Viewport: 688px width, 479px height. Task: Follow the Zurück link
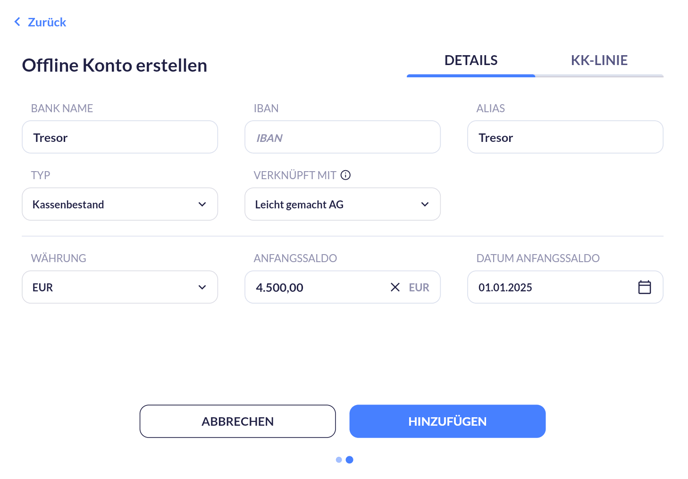47,22
